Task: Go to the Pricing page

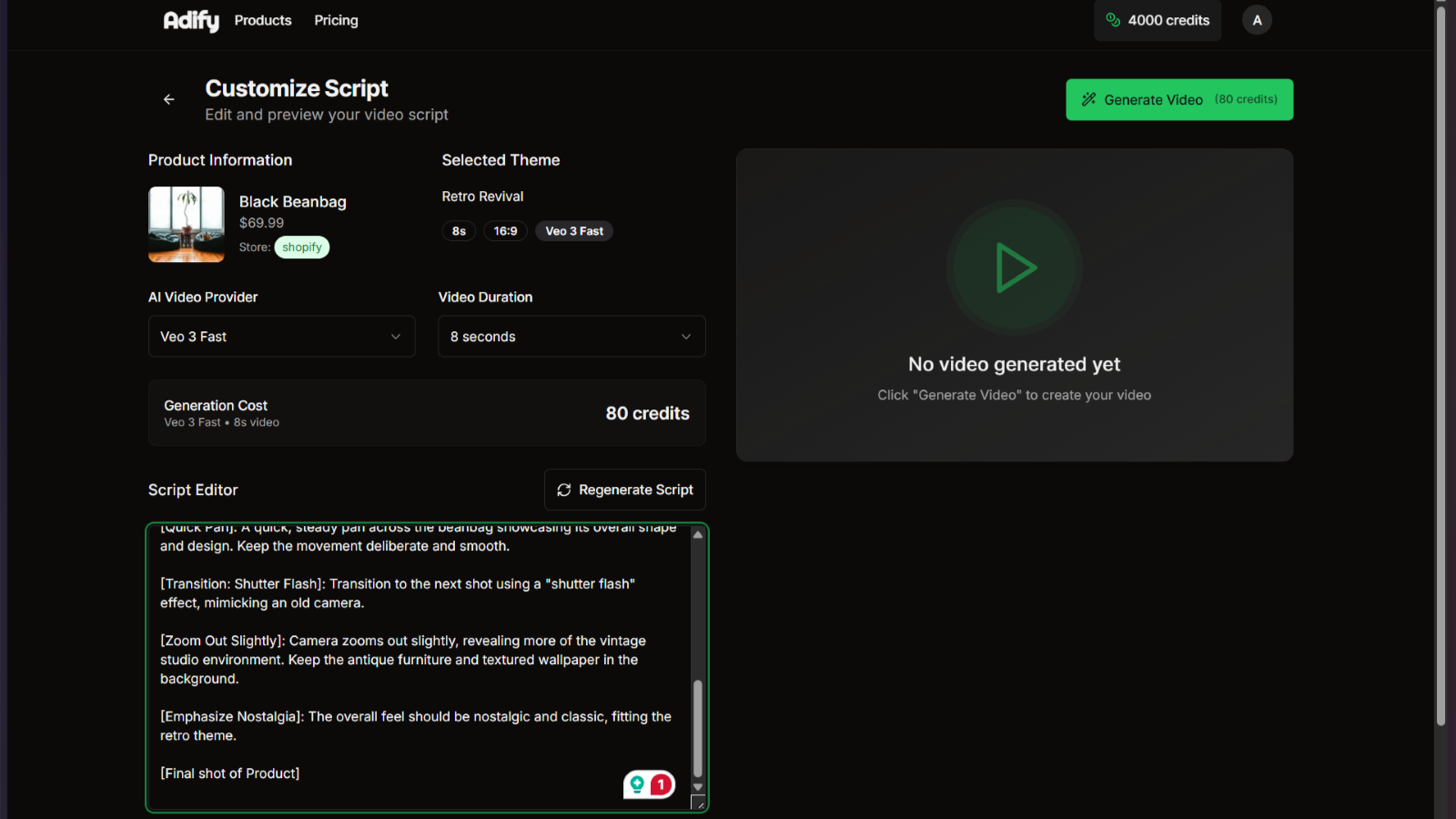Action: point(336,20)
